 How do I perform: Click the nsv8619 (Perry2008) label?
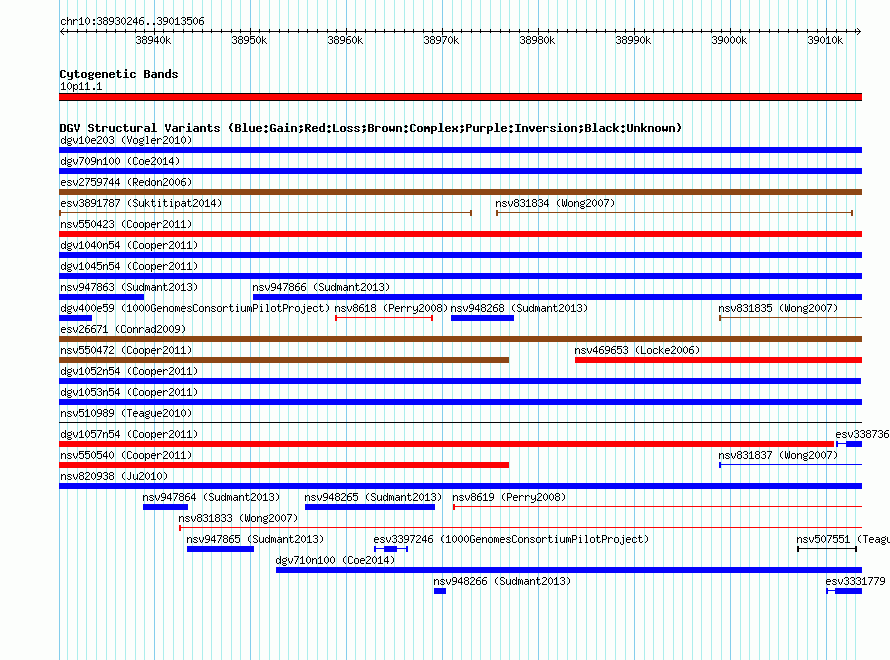(x=509, y=497)
